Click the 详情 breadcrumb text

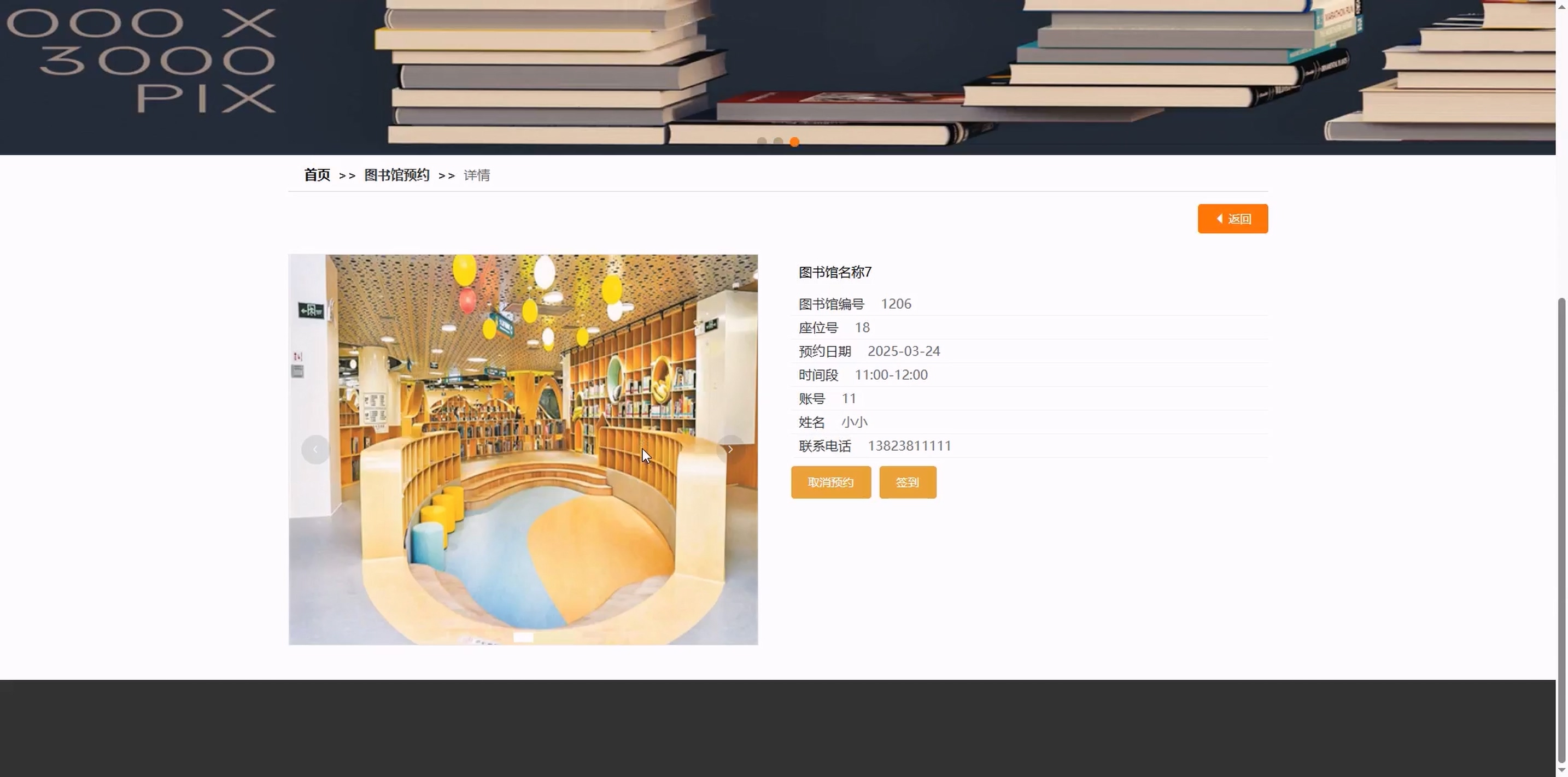coord(477,175)
